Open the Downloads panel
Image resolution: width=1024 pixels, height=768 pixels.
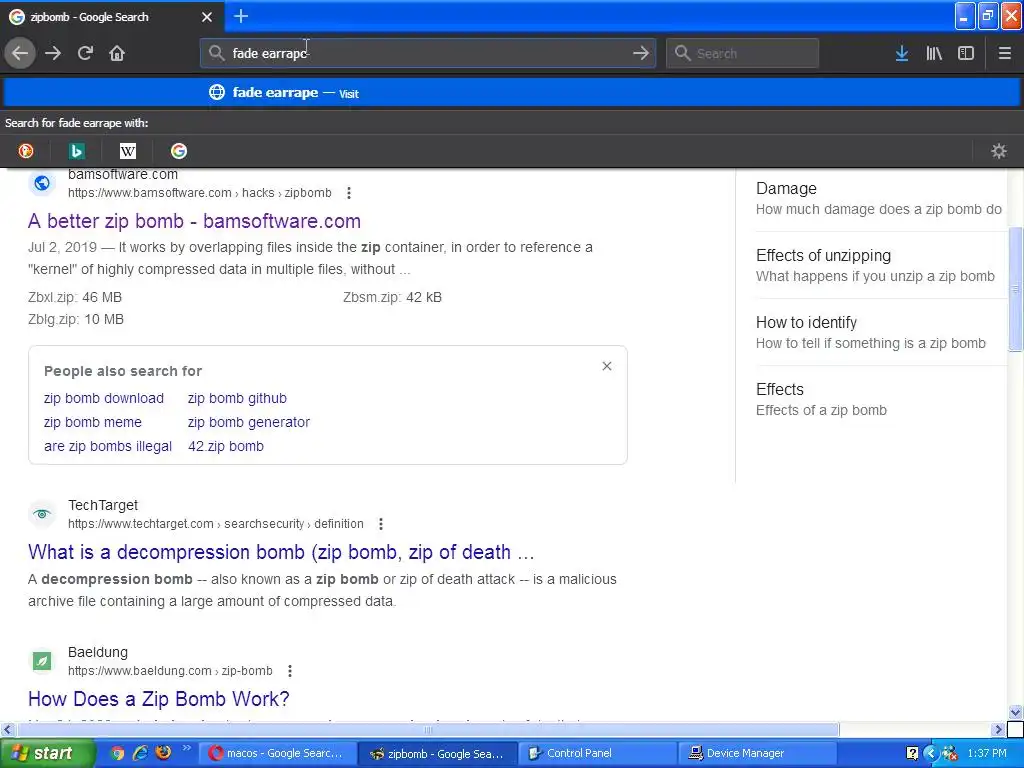coord(902,54)
